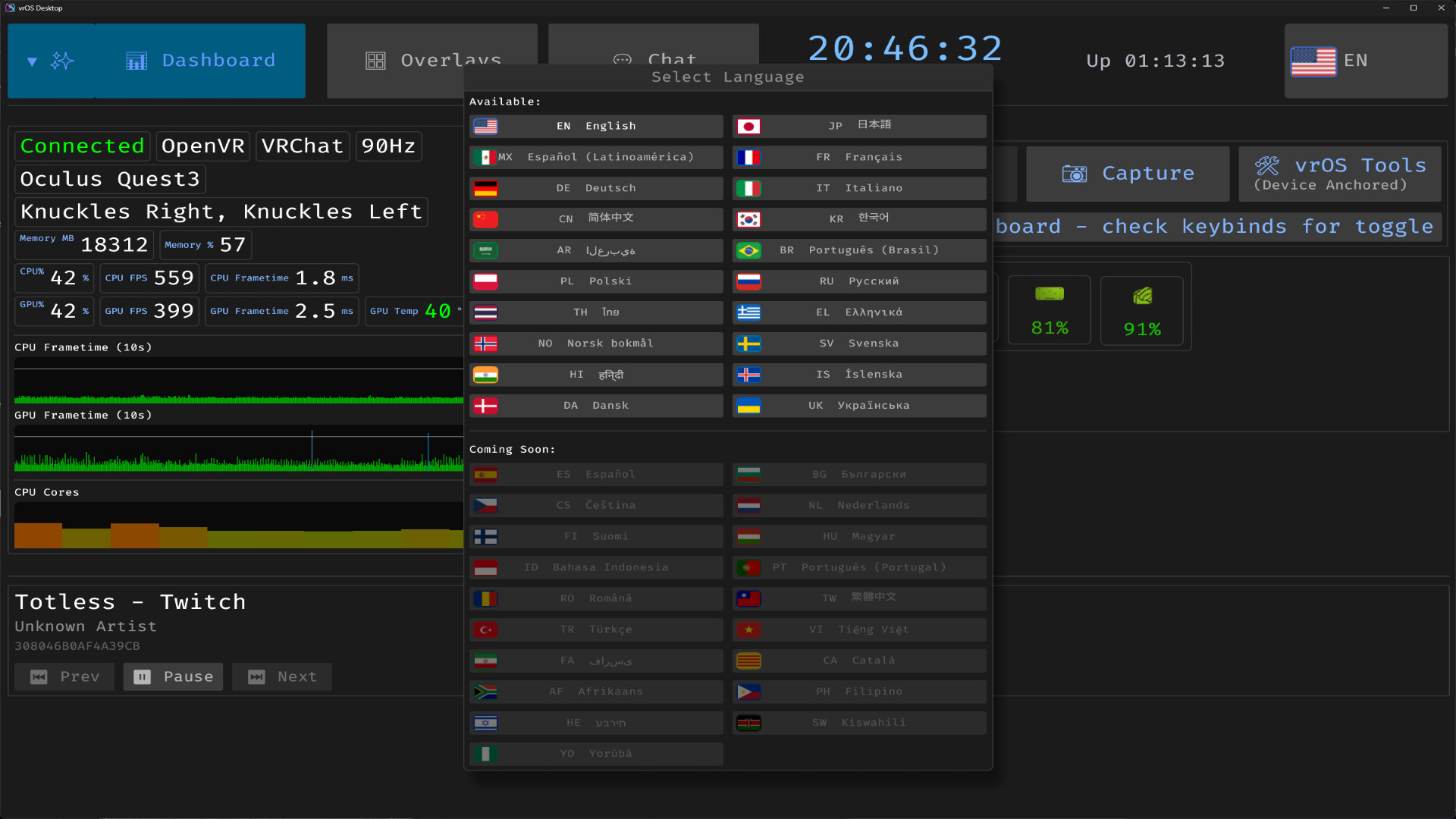Click the US flag language icon top right

[1313, 61]
